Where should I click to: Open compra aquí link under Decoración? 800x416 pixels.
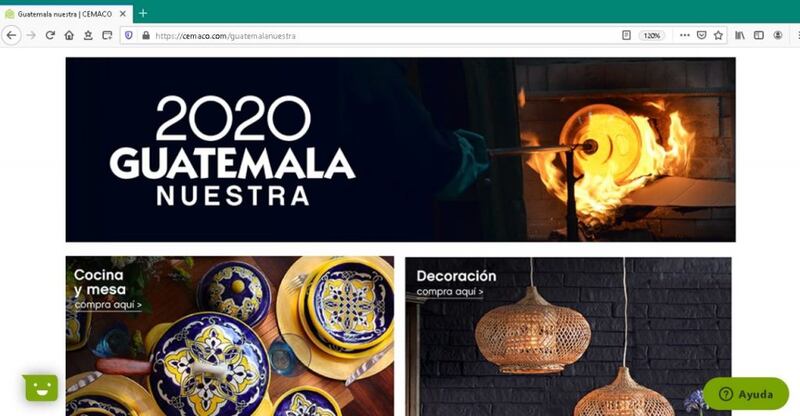[x=449, y=292]
